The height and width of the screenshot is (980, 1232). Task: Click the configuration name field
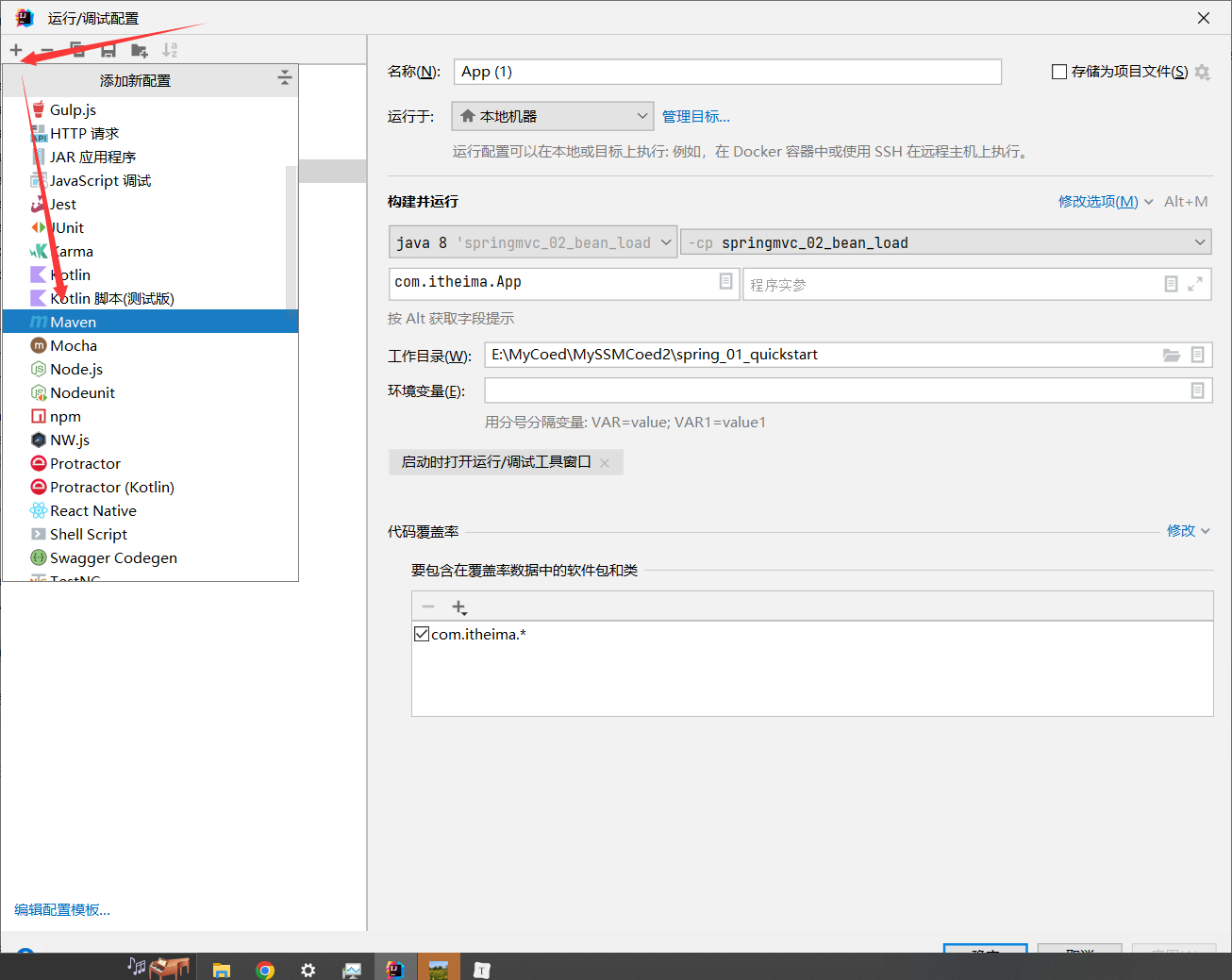[727, 72]
